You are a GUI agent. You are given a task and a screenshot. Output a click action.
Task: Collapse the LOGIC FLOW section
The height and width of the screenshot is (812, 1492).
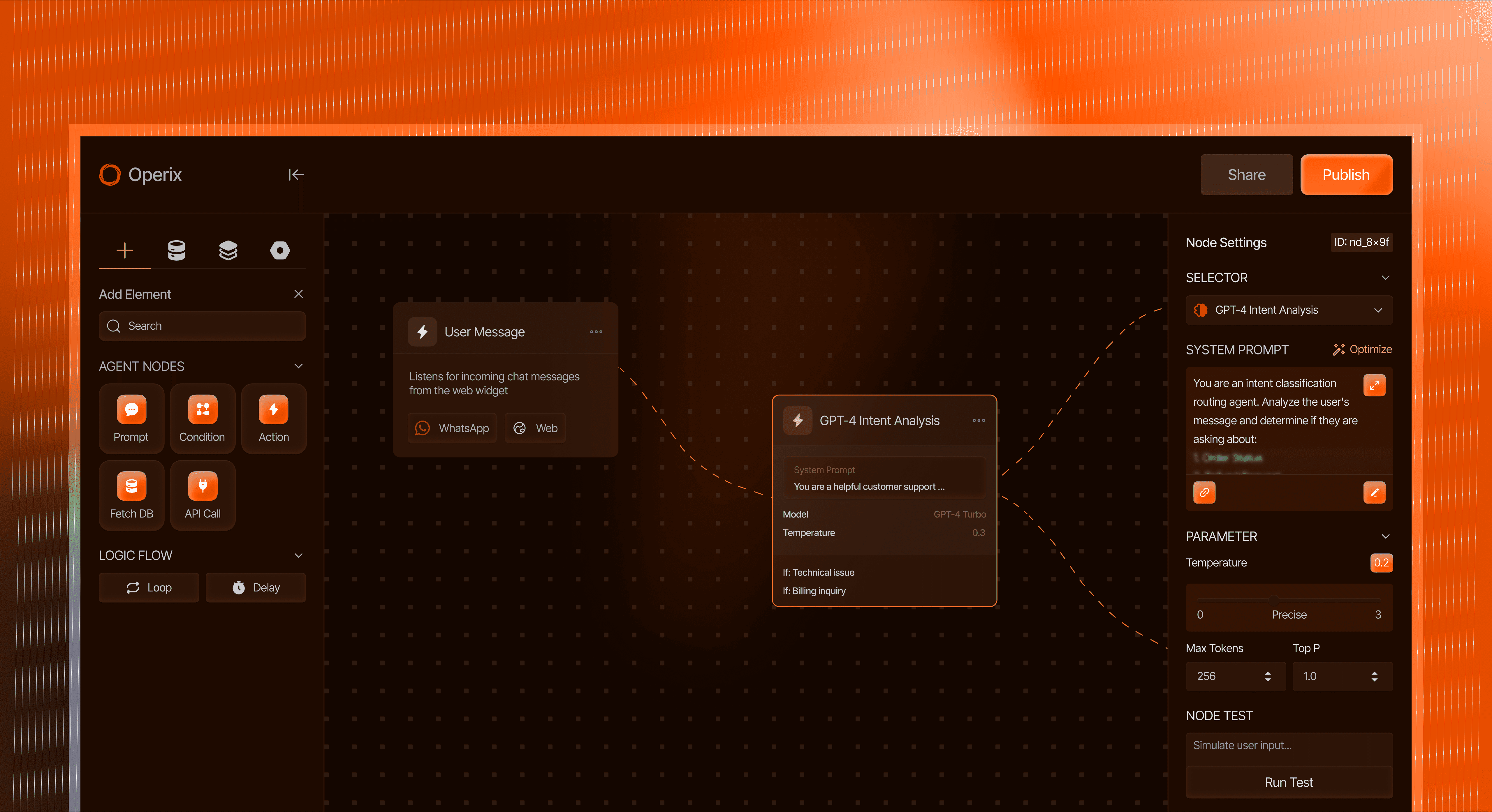pyautogui.click(x=298, y=556)
